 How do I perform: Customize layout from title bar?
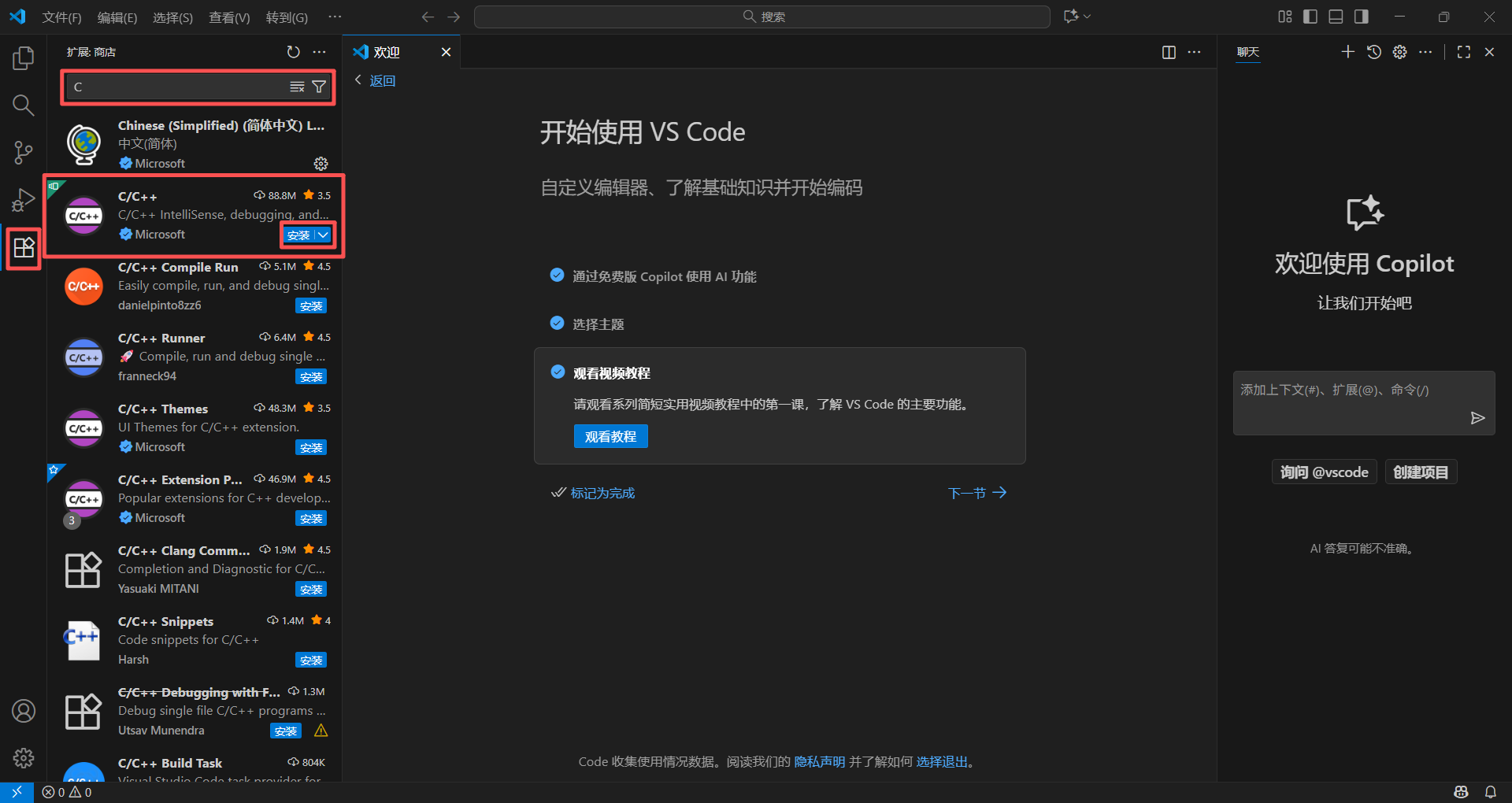tap(1285, 17)
